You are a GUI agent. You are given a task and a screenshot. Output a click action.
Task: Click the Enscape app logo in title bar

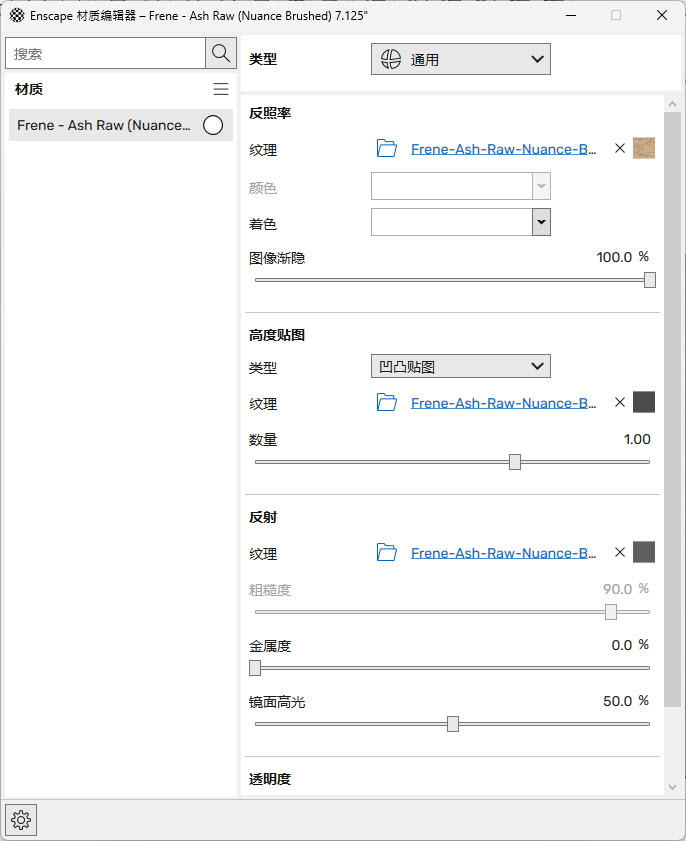[17, 15]
